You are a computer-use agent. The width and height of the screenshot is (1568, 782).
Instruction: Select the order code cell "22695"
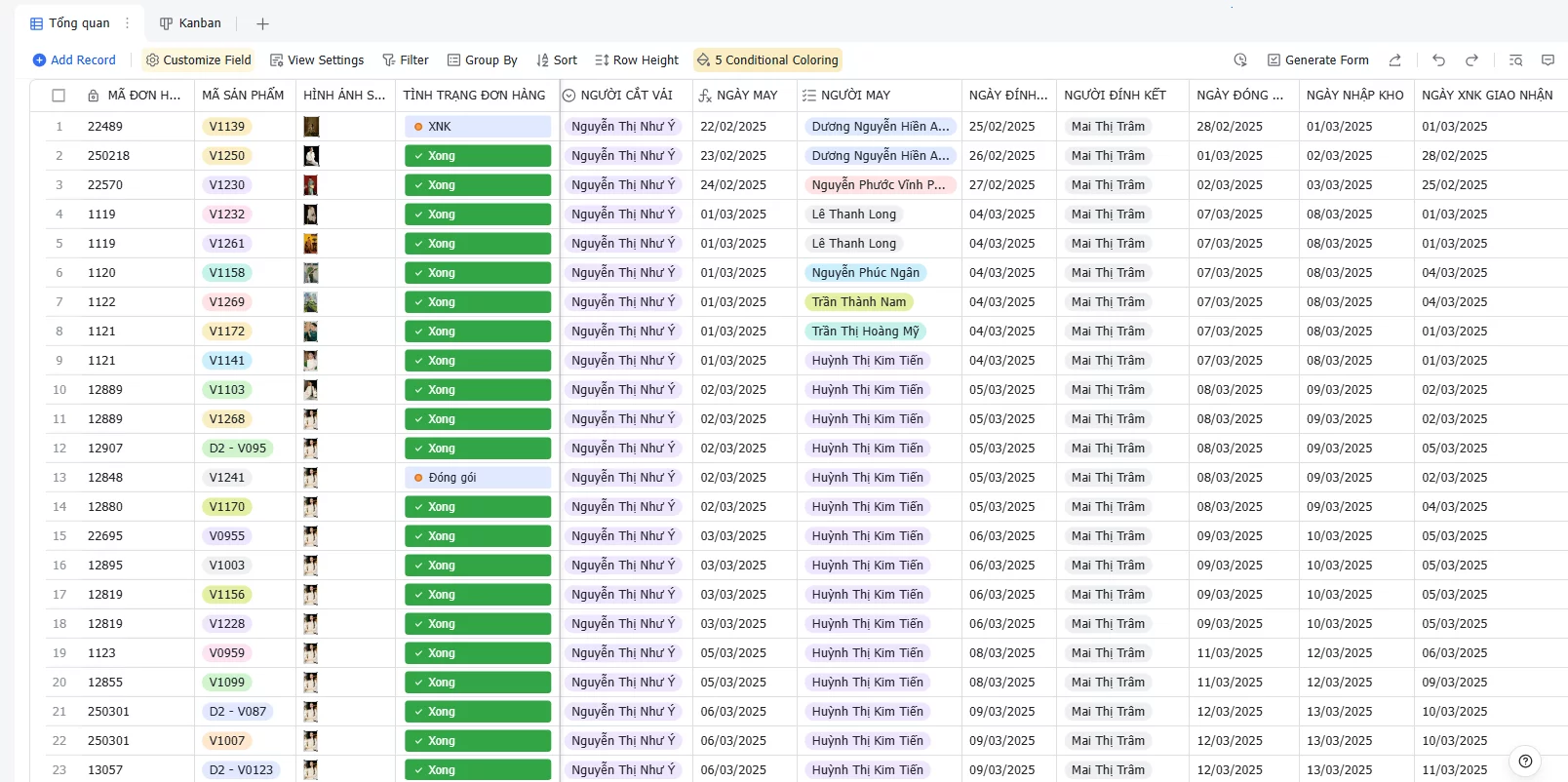click(137, 536)
